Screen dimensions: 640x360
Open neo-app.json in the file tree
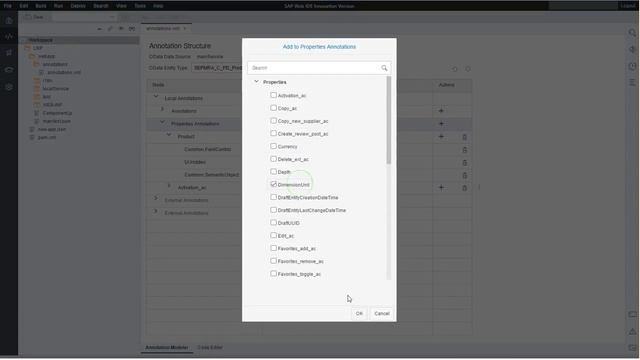[x=51, y=129]
